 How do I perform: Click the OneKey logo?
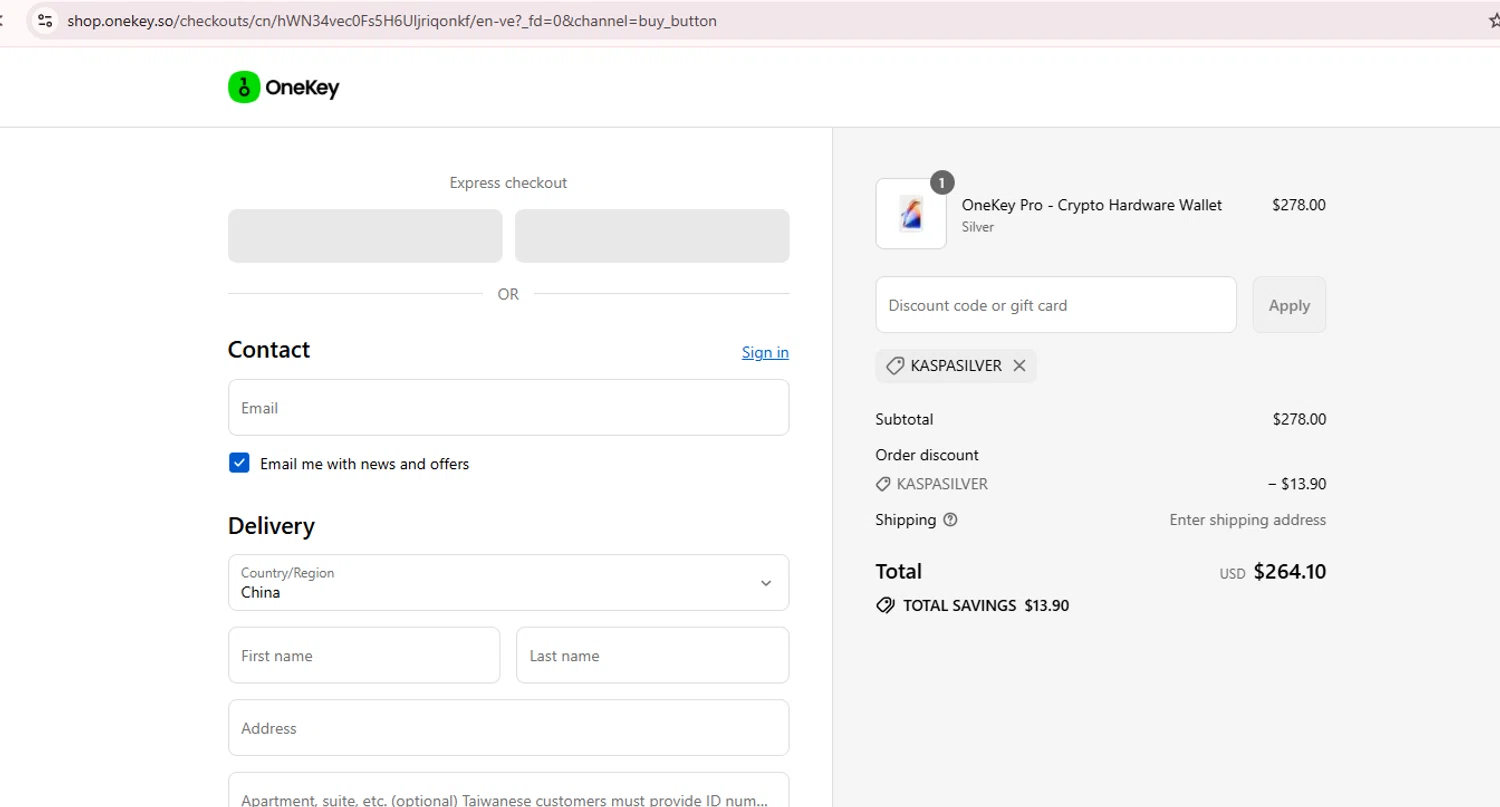(284, 88)
